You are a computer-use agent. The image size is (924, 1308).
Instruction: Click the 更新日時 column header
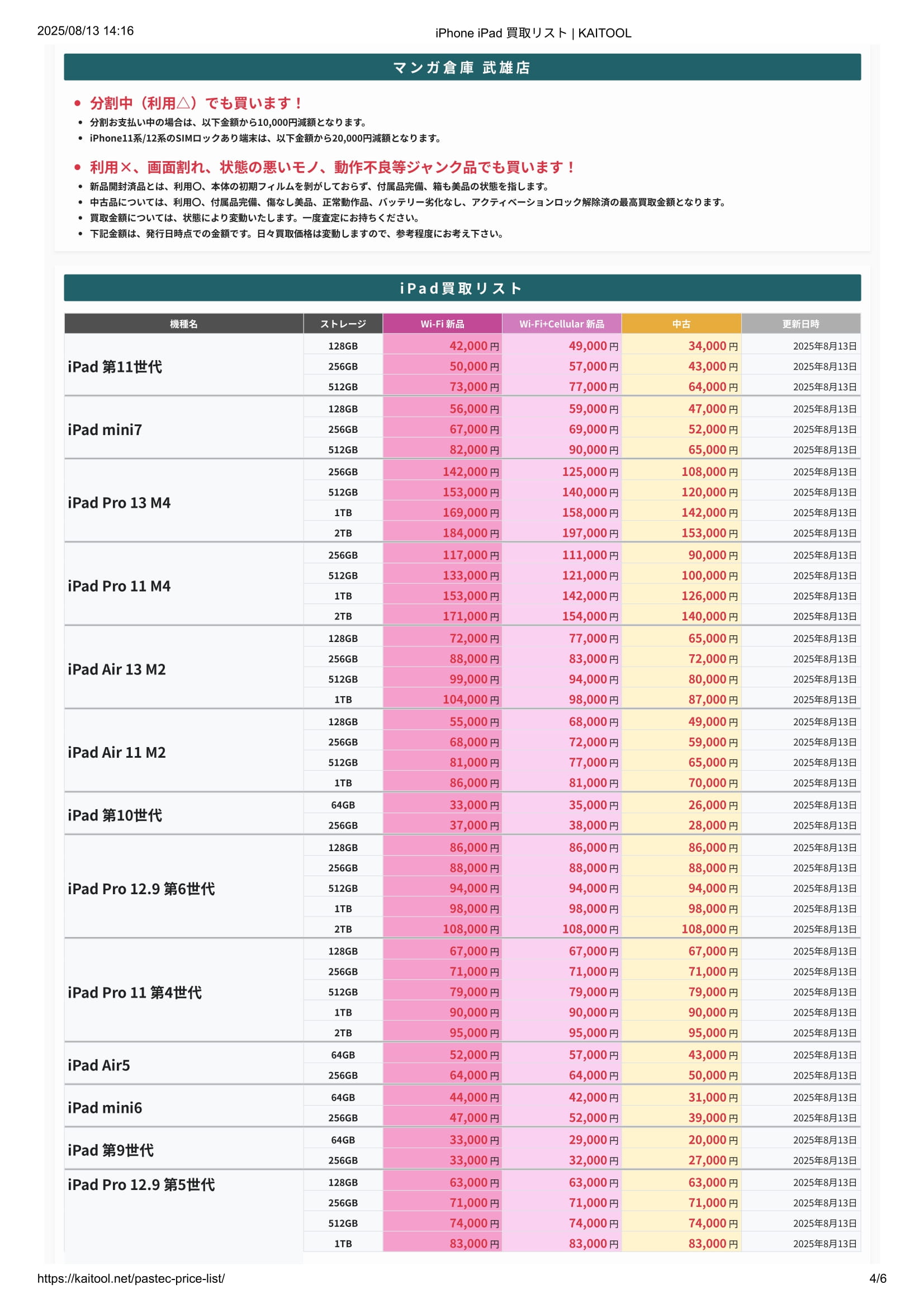point(800,324)
